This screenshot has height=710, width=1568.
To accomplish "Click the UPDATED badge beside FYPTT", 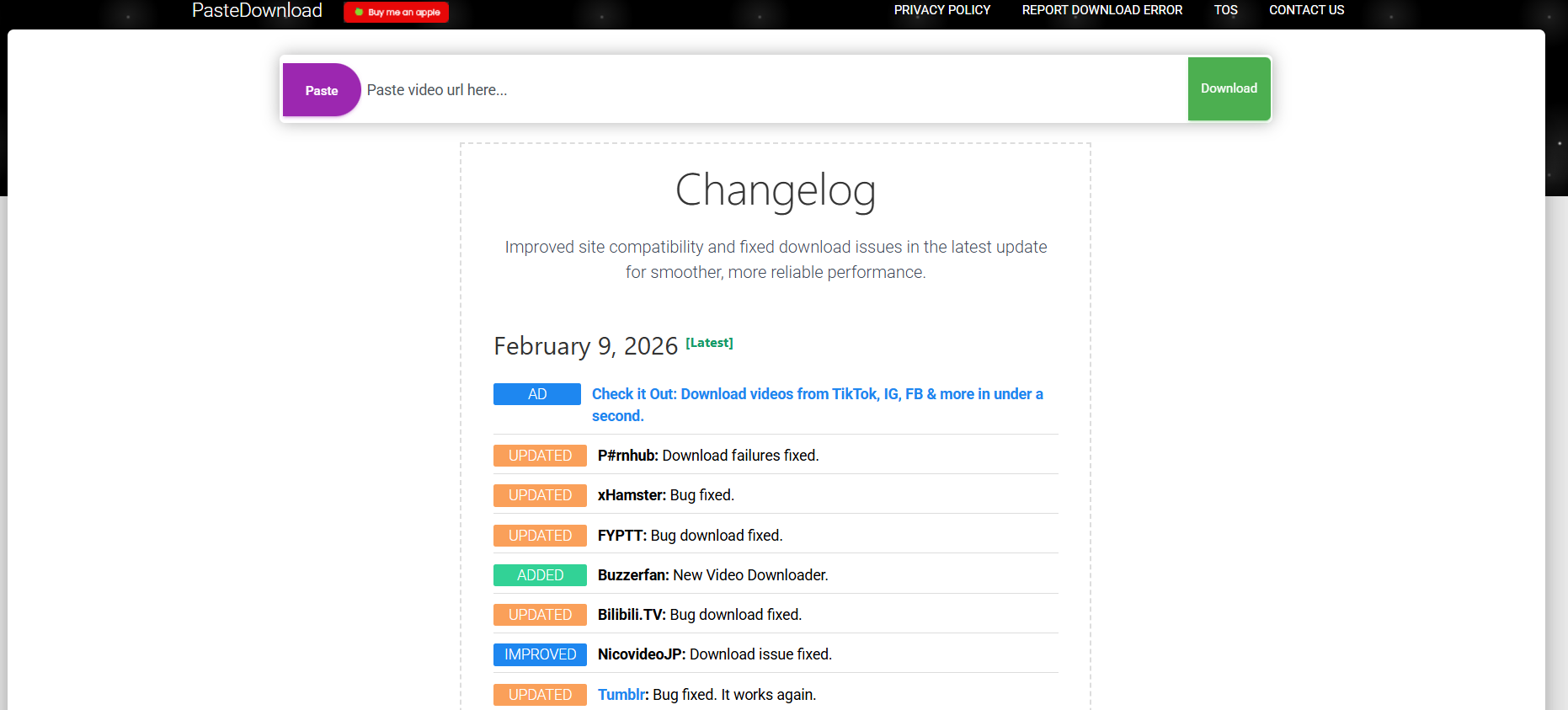I will pyautogui.click(x=540, y=536).
